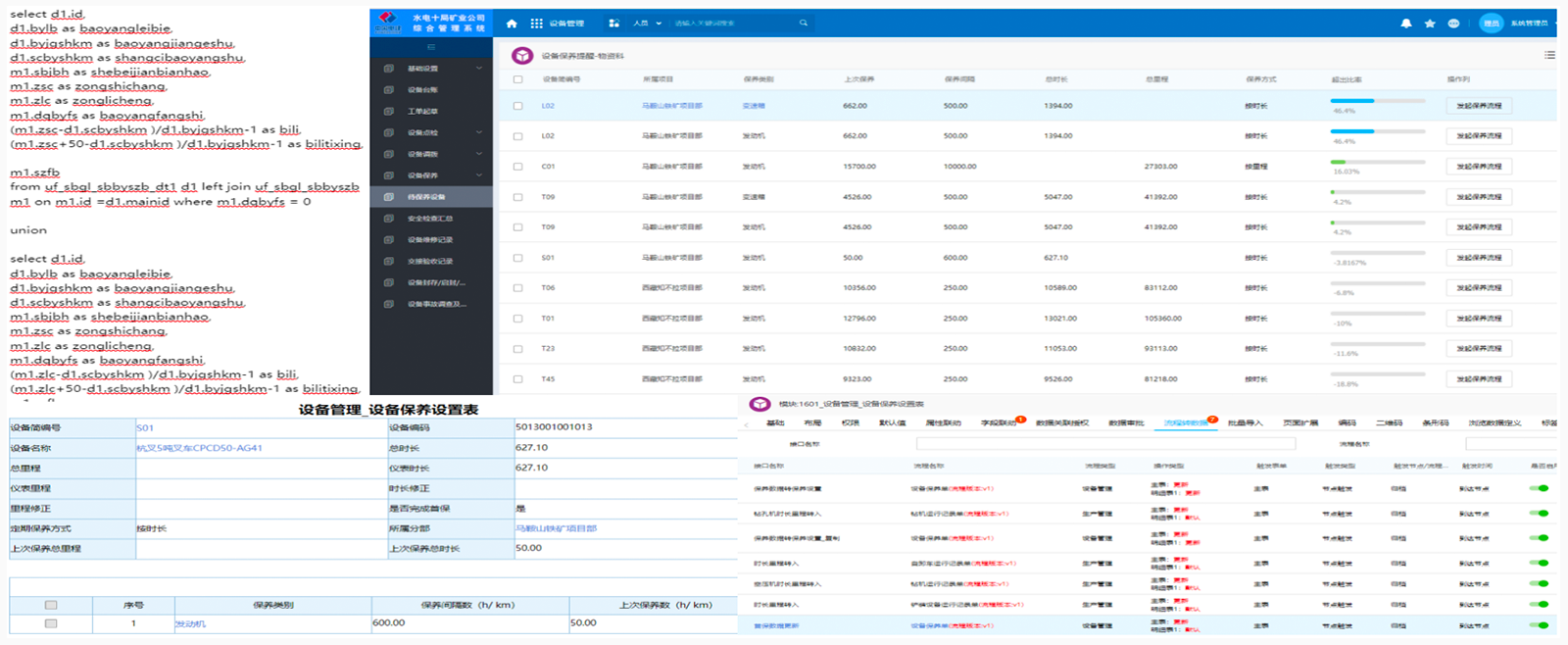
Task: Click the sidebar icon for 安全检查汇总
Action: point(389,219)
